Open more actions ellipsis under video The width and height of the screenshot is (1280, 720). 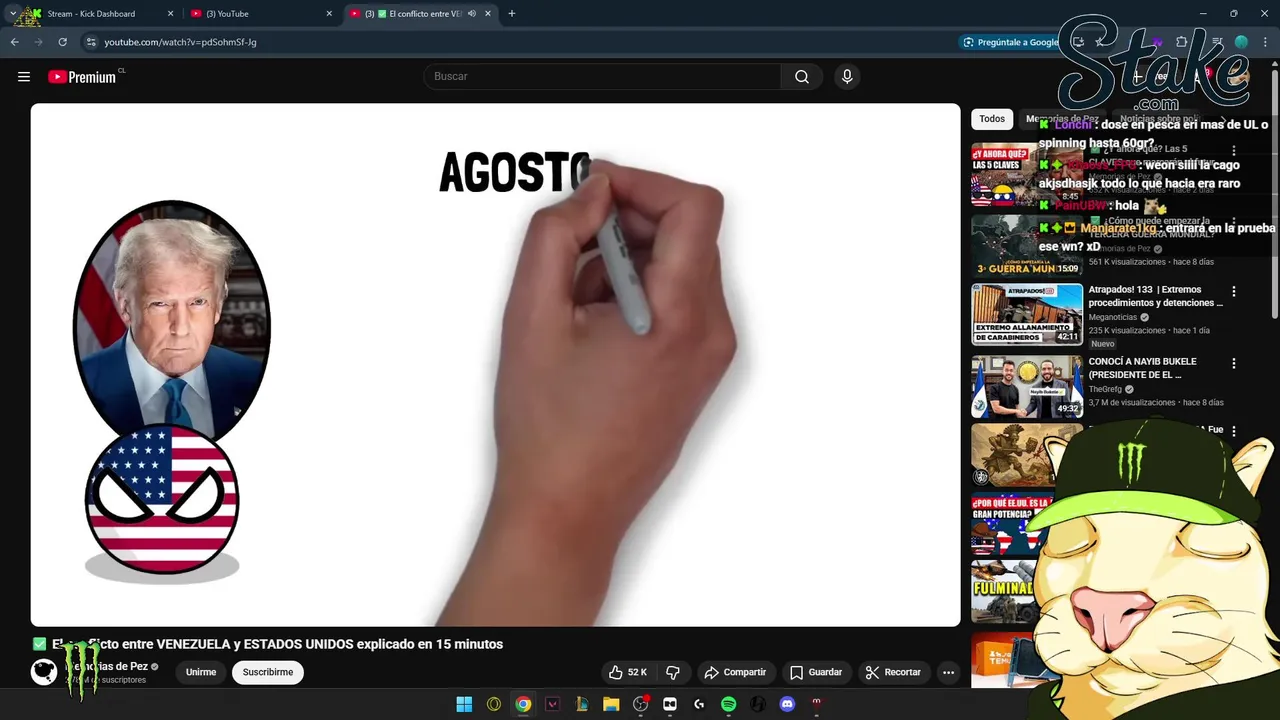click(948, 672)
